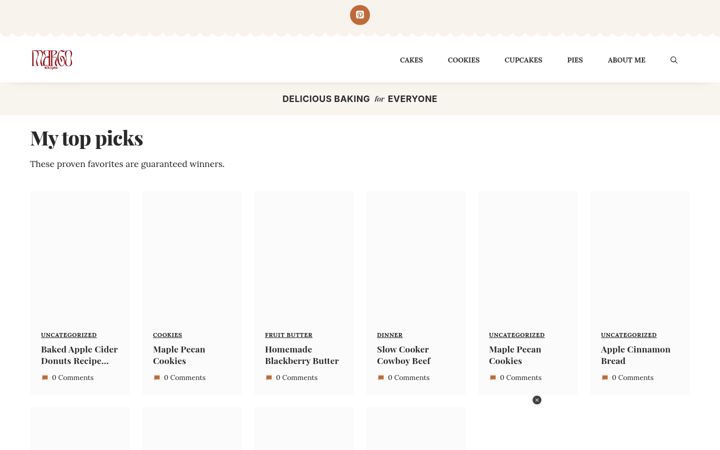Select Pies in the top menu
Viewport: 720px width, 450px height.
click(x=575, y=60)
